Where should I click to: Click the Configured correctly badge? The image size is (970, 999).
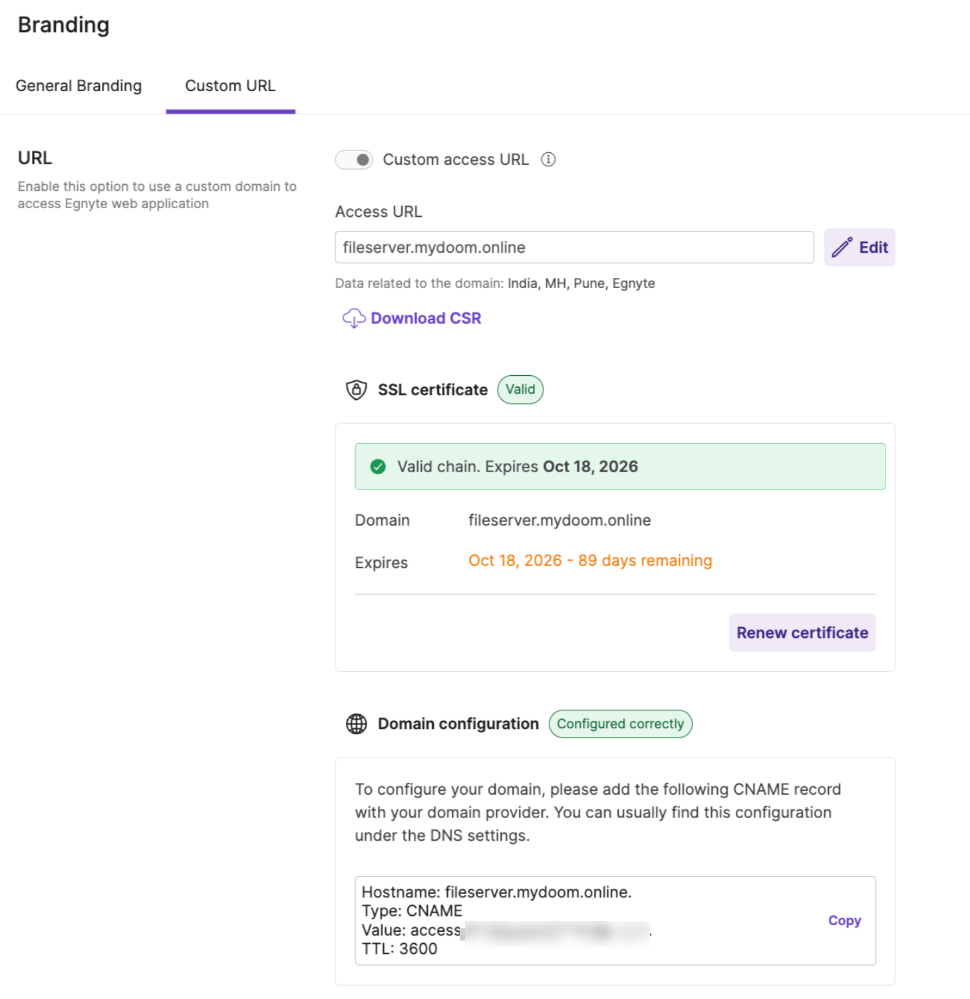pyautogui.click(x=620, y=724)
